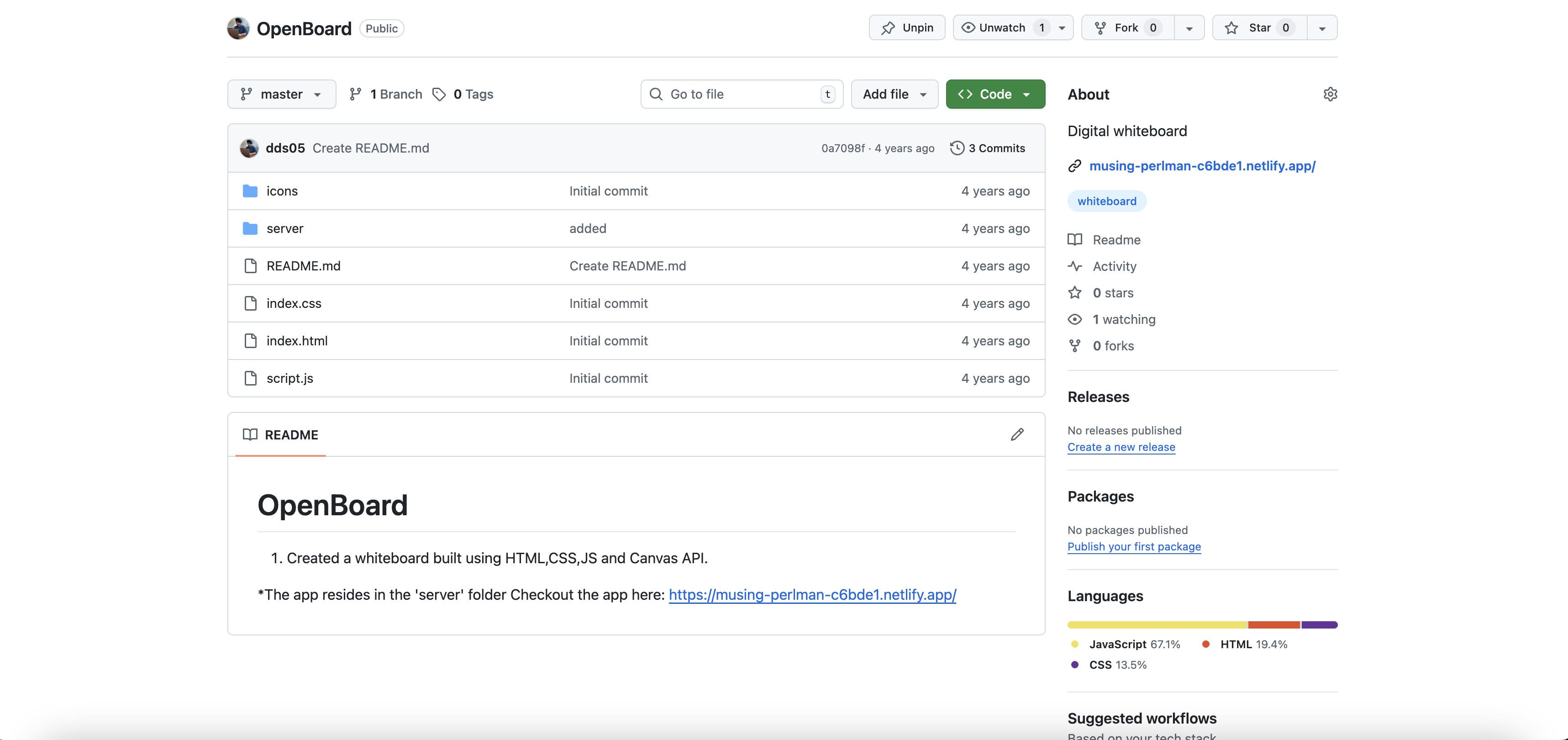
Task: Open the icons folder
Action: point(282,191)
